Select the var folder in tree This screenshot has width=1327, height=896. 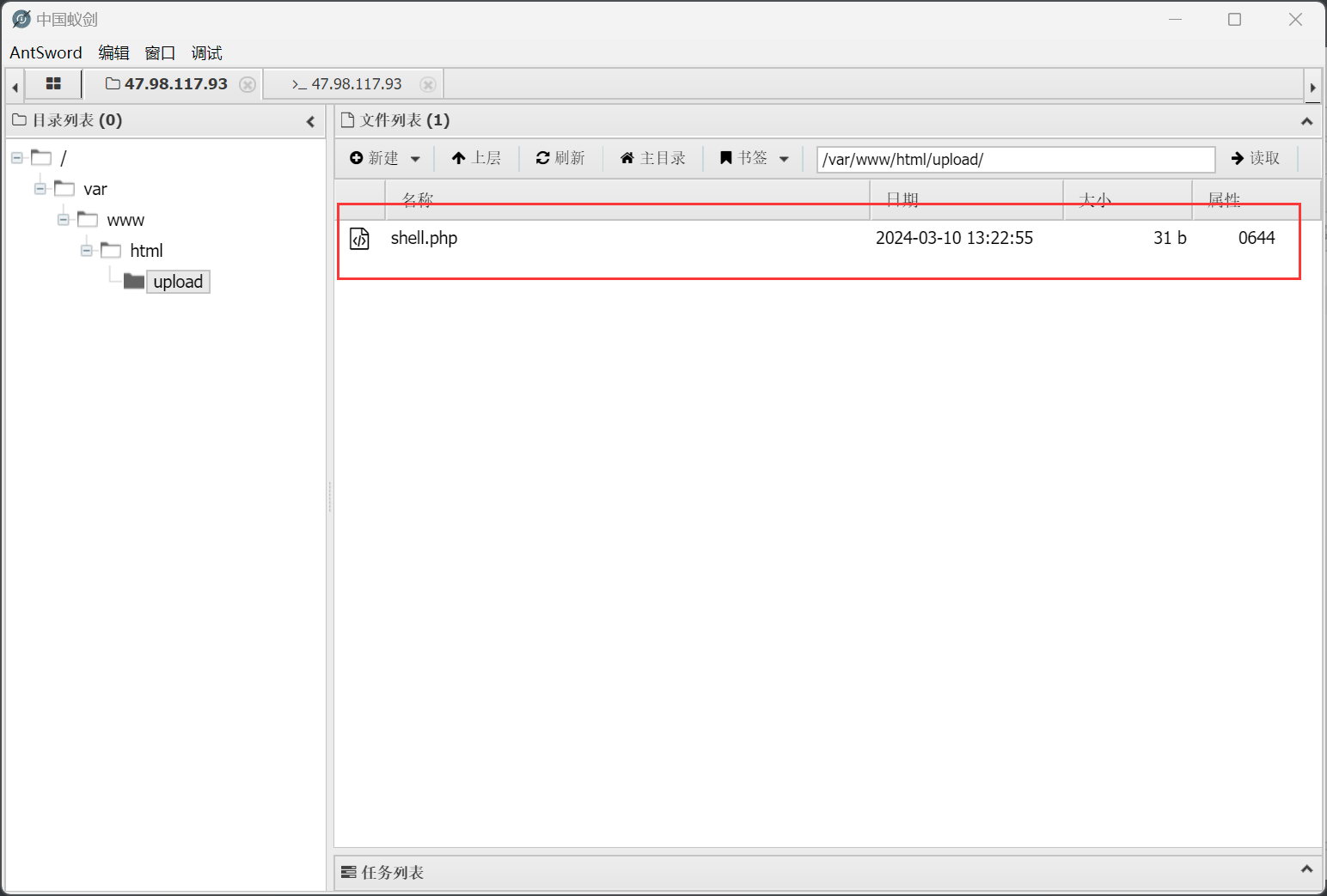point(82,189)
